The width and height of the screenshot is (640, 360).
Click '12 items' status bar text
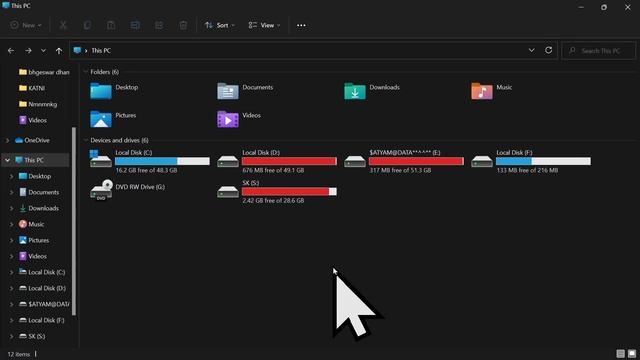point(19,354)
